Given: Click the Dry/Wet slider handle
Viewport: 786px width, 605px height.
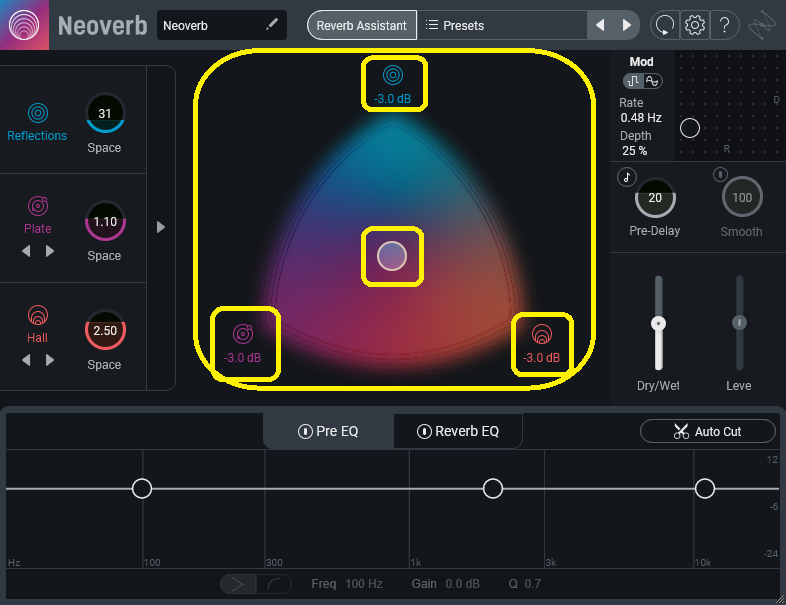Looking at the screenshot, I should pos(658,324).
